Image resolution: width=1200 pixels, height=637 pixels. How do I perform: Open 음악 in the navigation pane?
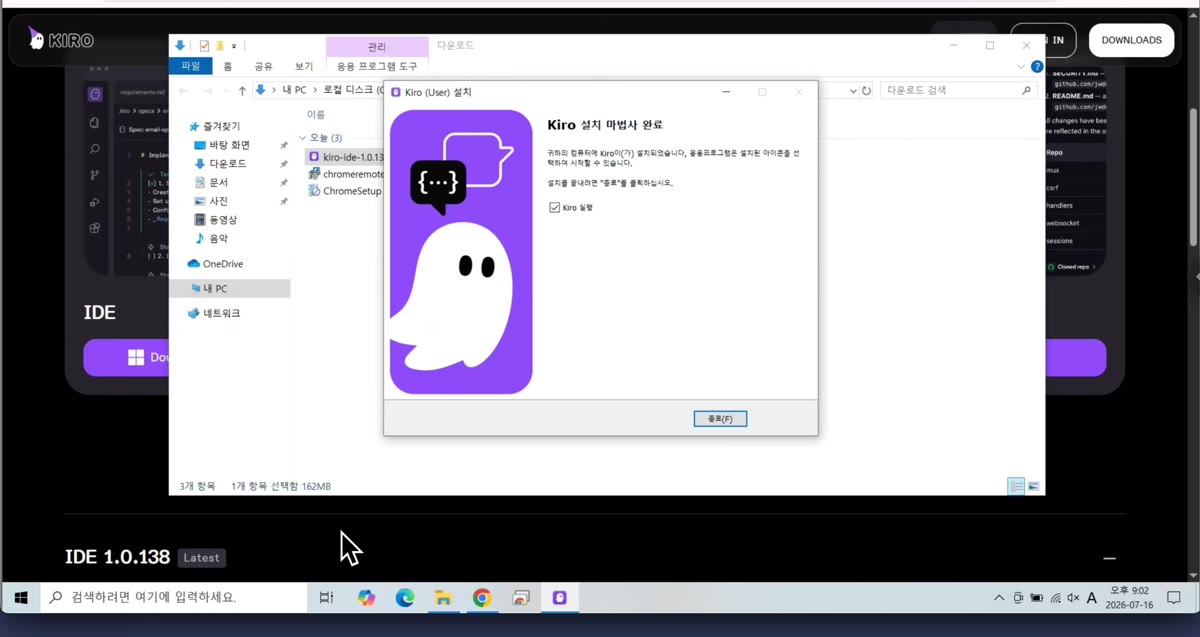click(x=211, y=238)
